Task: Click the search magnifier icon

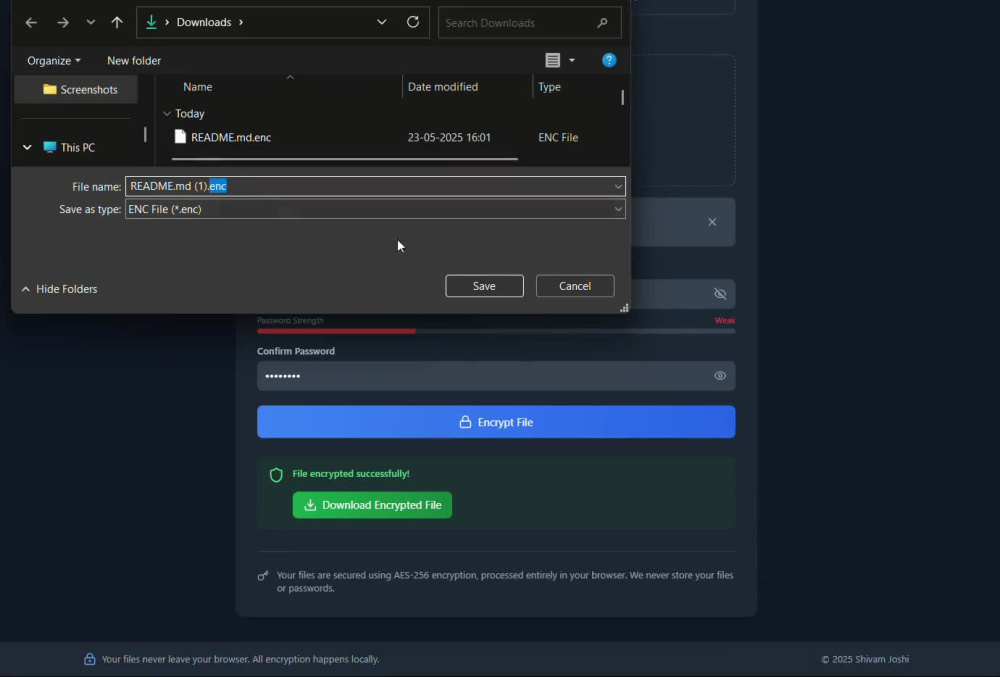Action: (602, 23)
